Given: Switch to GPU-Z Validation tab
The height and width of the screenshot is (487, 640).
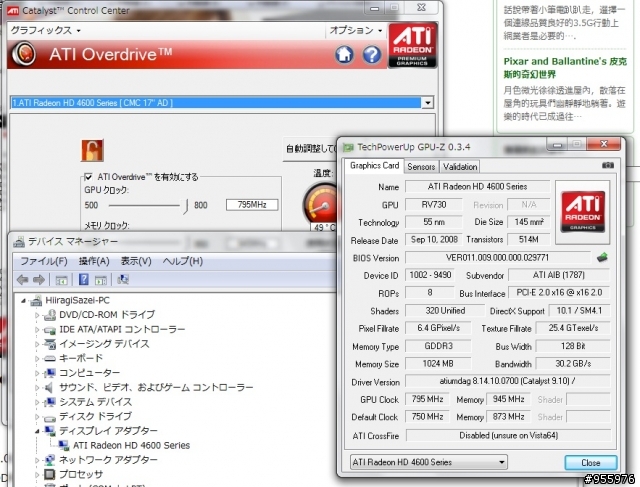Looking at the screenshot, I should pyautogui.click(x=460, y=167).
